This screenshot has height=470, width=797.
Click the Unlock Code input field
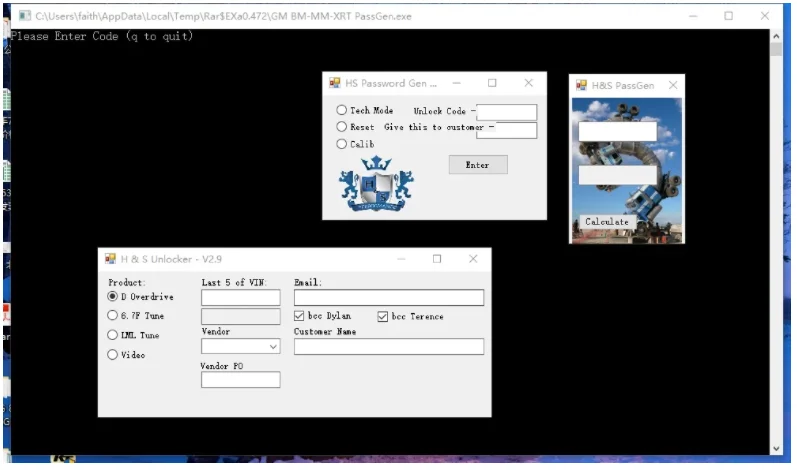coord(506,112)
